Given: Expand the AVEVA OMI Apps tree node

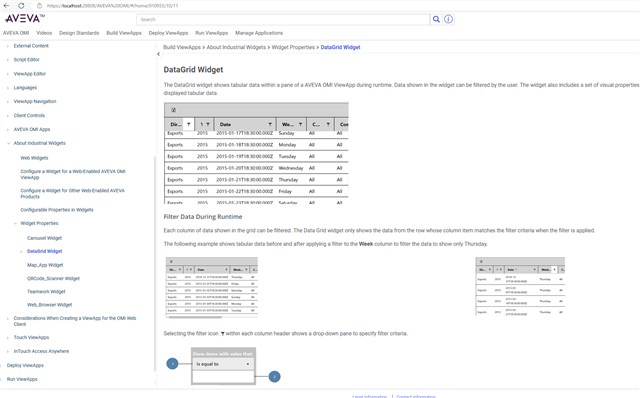Looking at the screenshot, I should (x=8, y=129).
